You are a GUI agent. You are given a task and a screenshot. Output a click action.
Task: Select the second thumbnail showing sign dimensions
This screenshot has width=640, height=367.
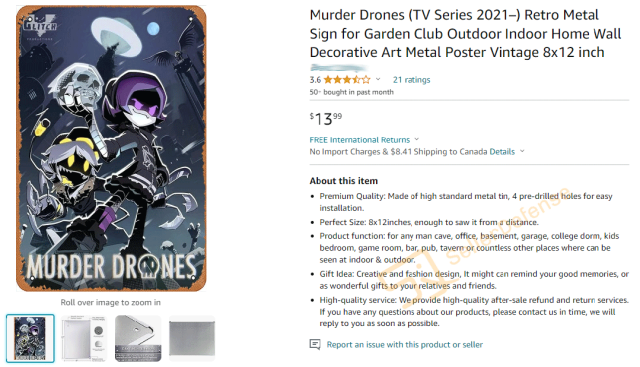click(84, 338)
